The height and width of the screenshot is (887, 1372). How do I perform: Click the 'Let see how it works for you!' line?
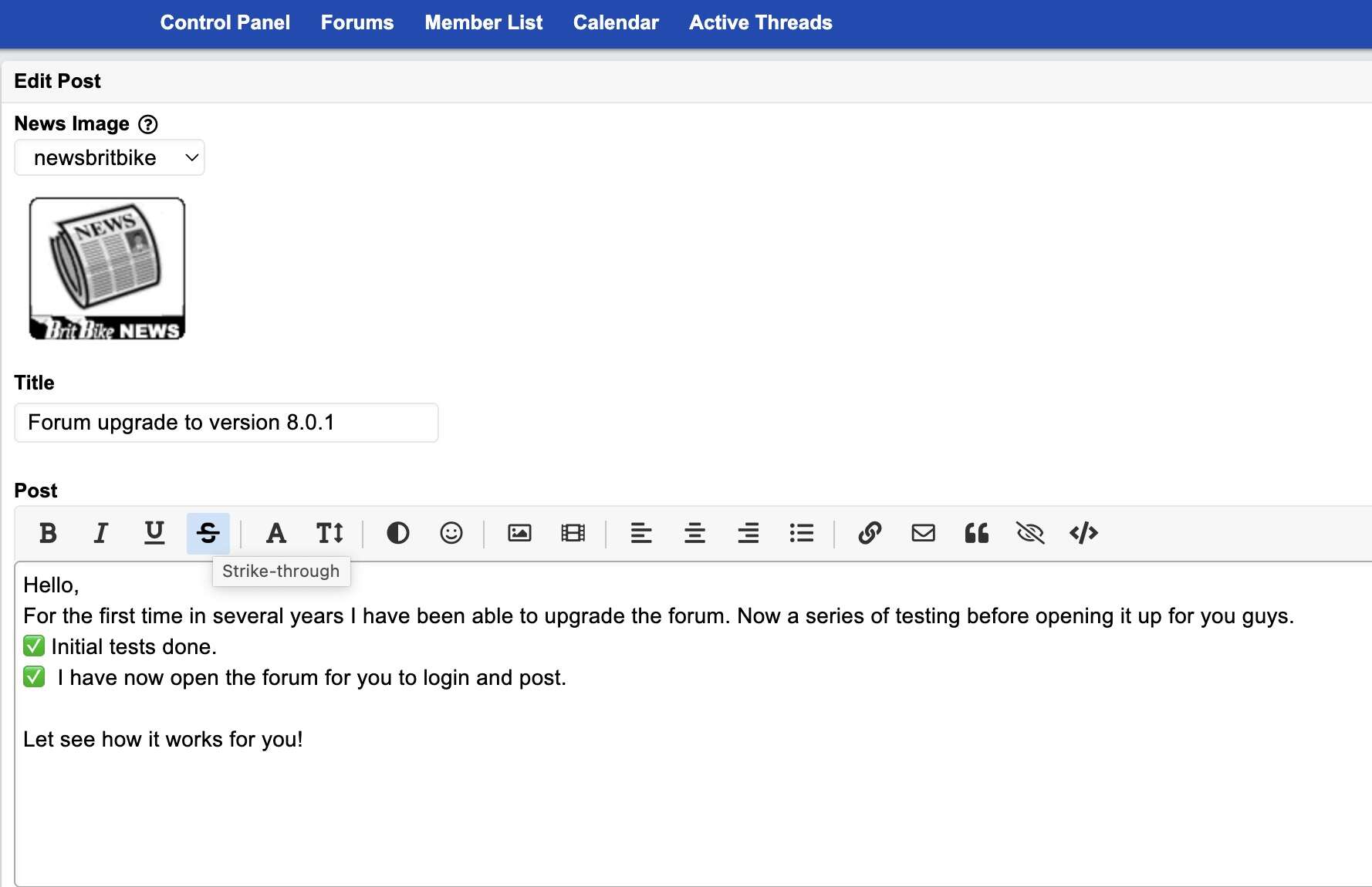point(163,739)
